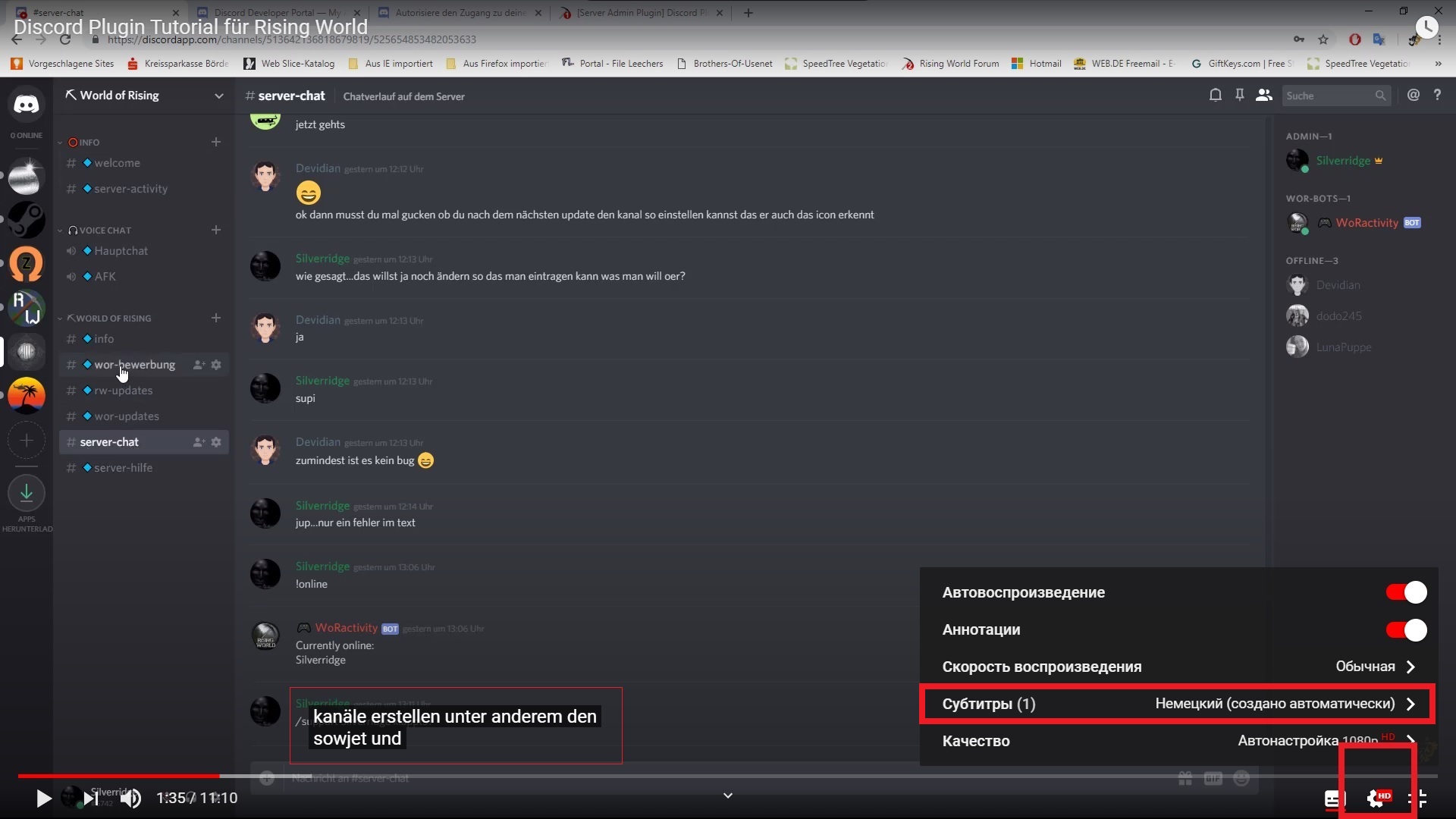Select the server-hilfe channel
This screenshot has width=1456, height=819.
click(x=123, y=467)
